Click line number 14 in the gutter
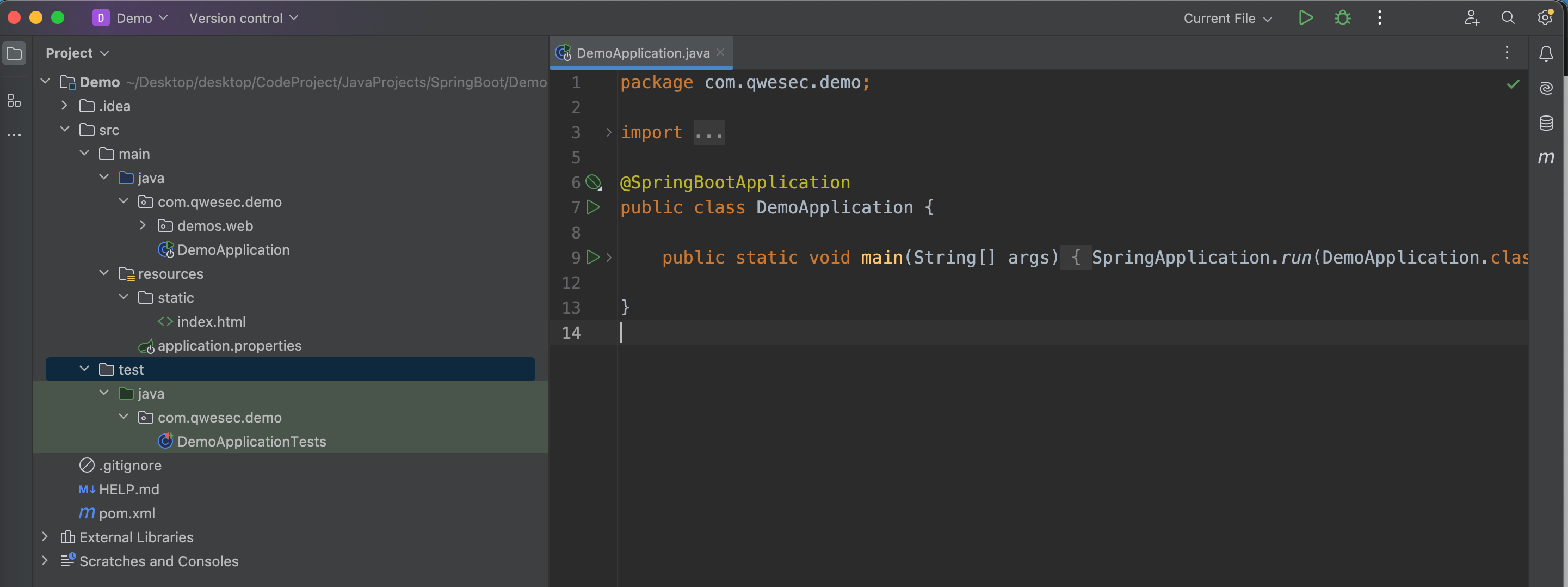Viewport: 1568px width, 587px height. pos(571,333)
